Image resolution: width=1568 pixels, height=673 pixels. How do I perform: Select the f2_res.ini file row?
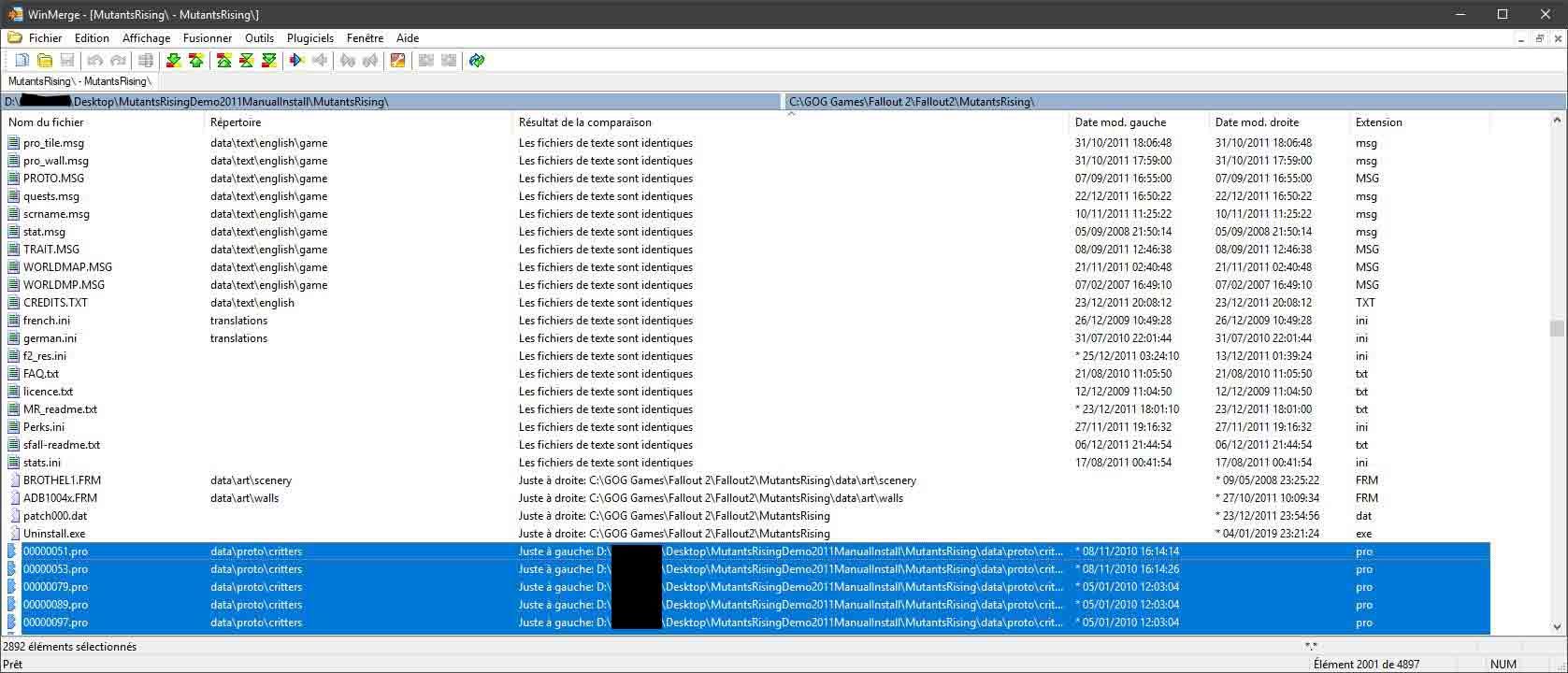747,356
